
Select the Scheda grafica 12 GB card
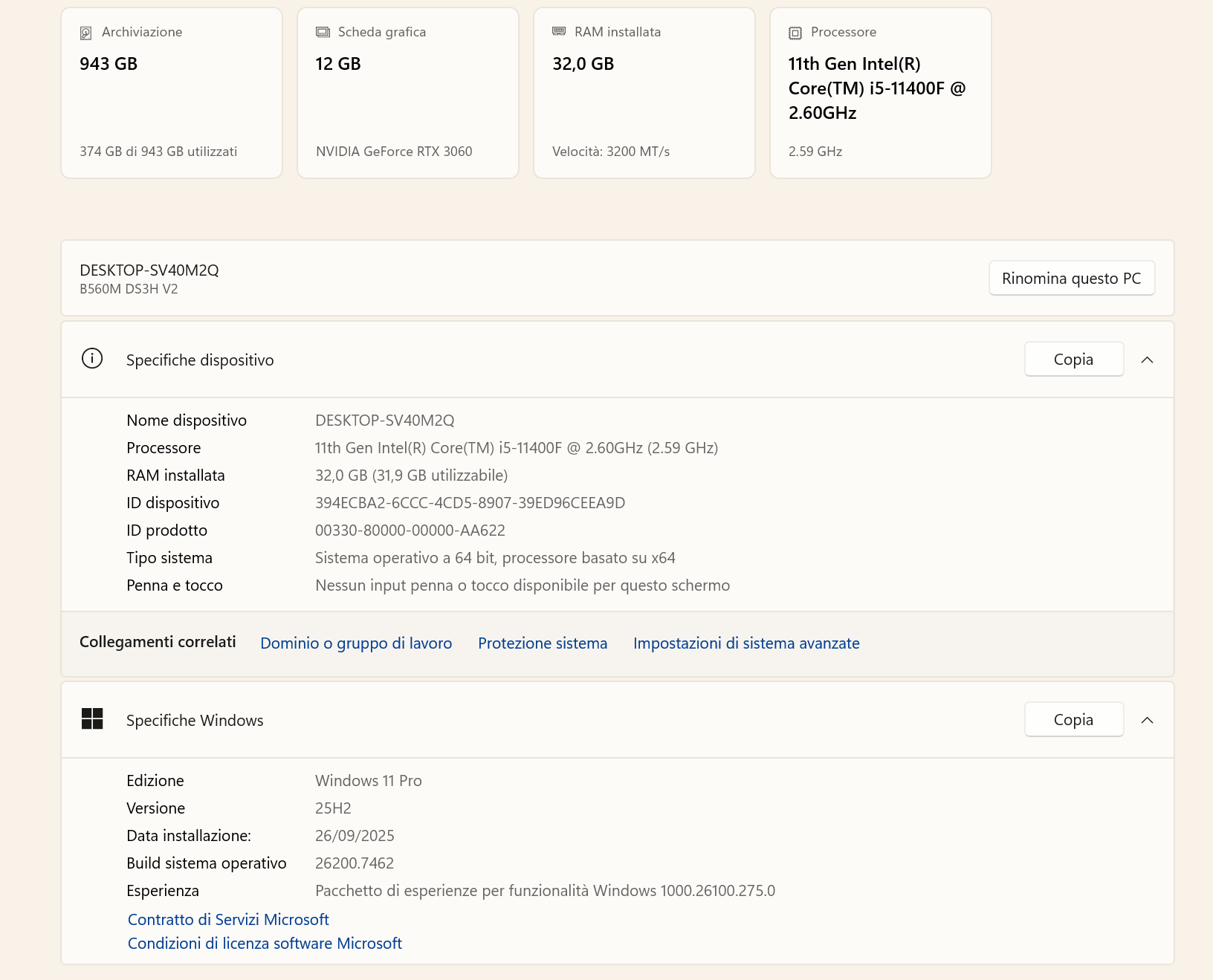408,93
